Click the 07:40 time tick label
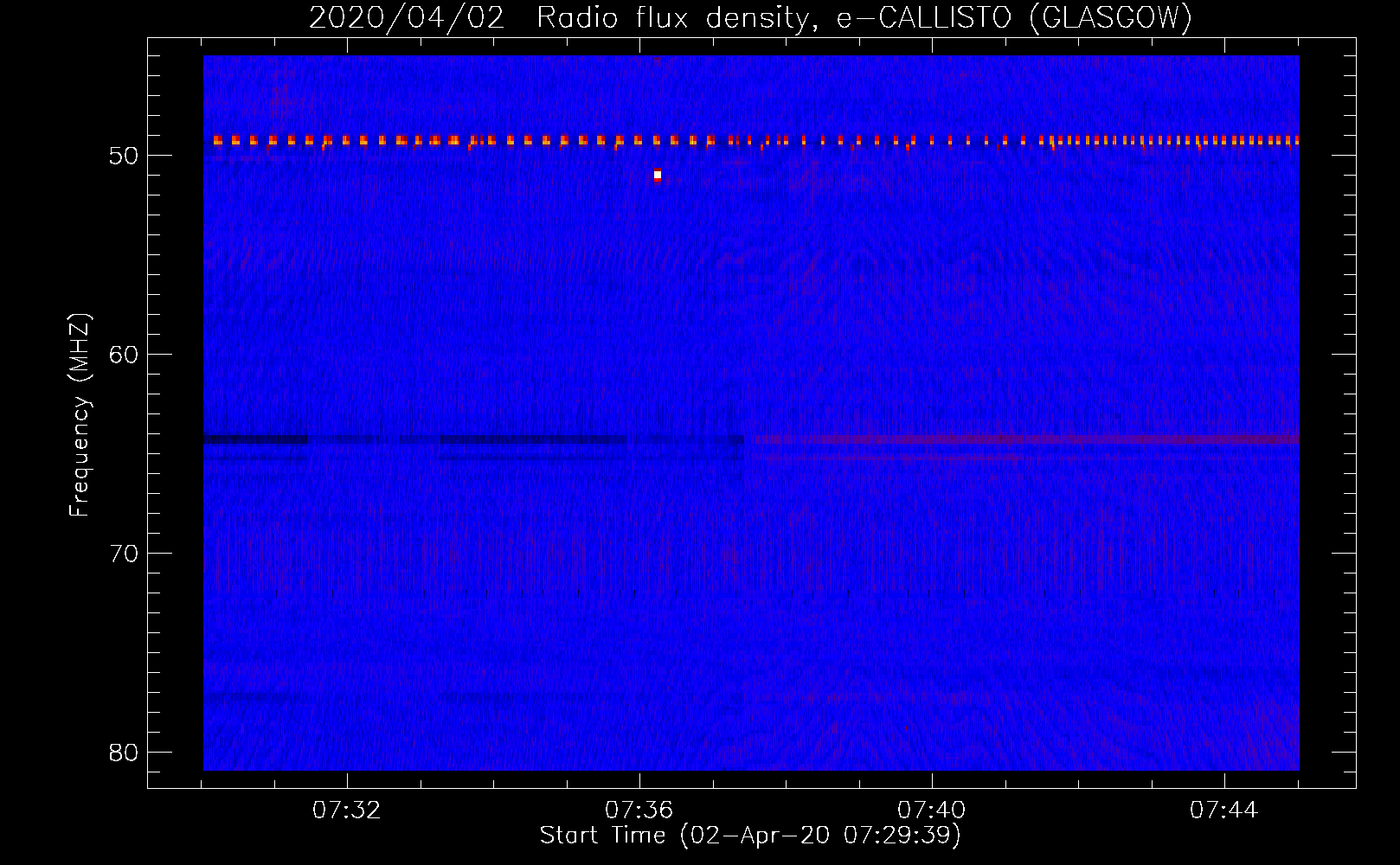Image resolution: width=1400 pixels, height=865 pixels. click(932, 811)
